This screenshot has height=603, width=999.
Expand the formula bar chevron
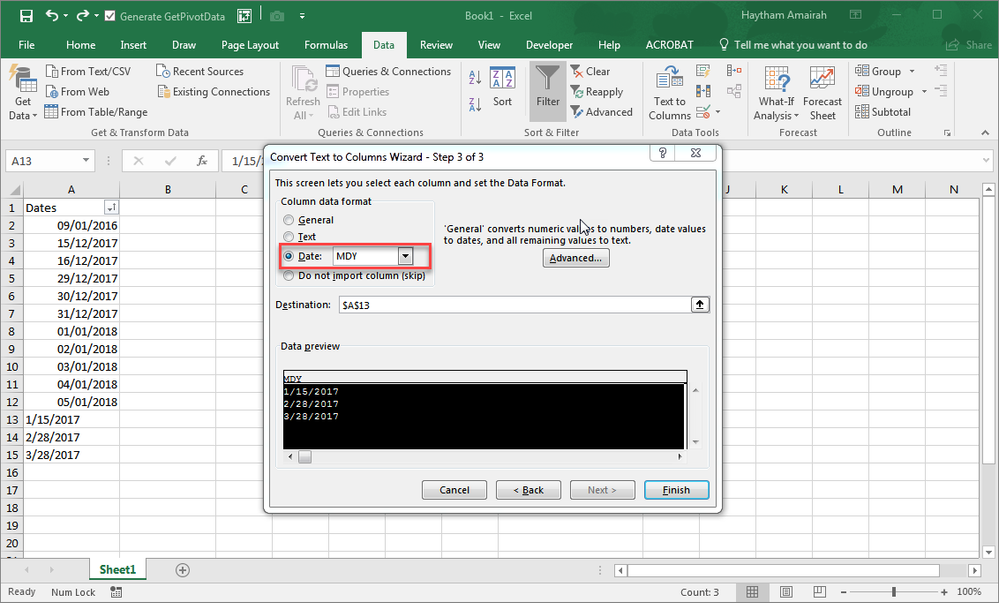(x=987, y=161)
